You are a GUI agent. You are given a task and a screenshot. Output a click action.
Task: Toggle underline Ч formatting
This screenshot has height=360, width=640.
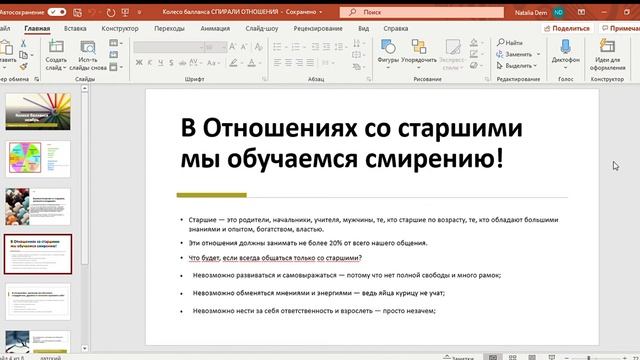tap(160, 63)
